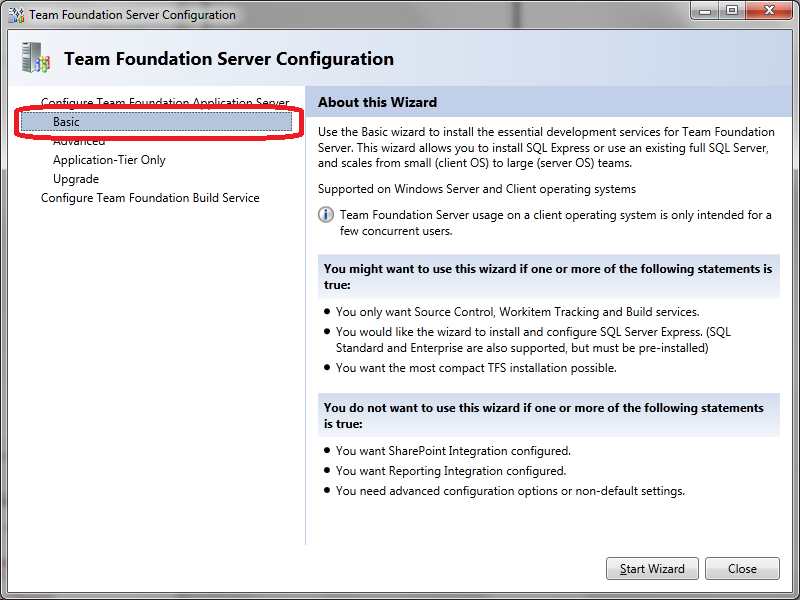Open Configure Team Foundation Build Service
Image resolution: width=800 pixels, height=600 pixels.
pos(150,198)
